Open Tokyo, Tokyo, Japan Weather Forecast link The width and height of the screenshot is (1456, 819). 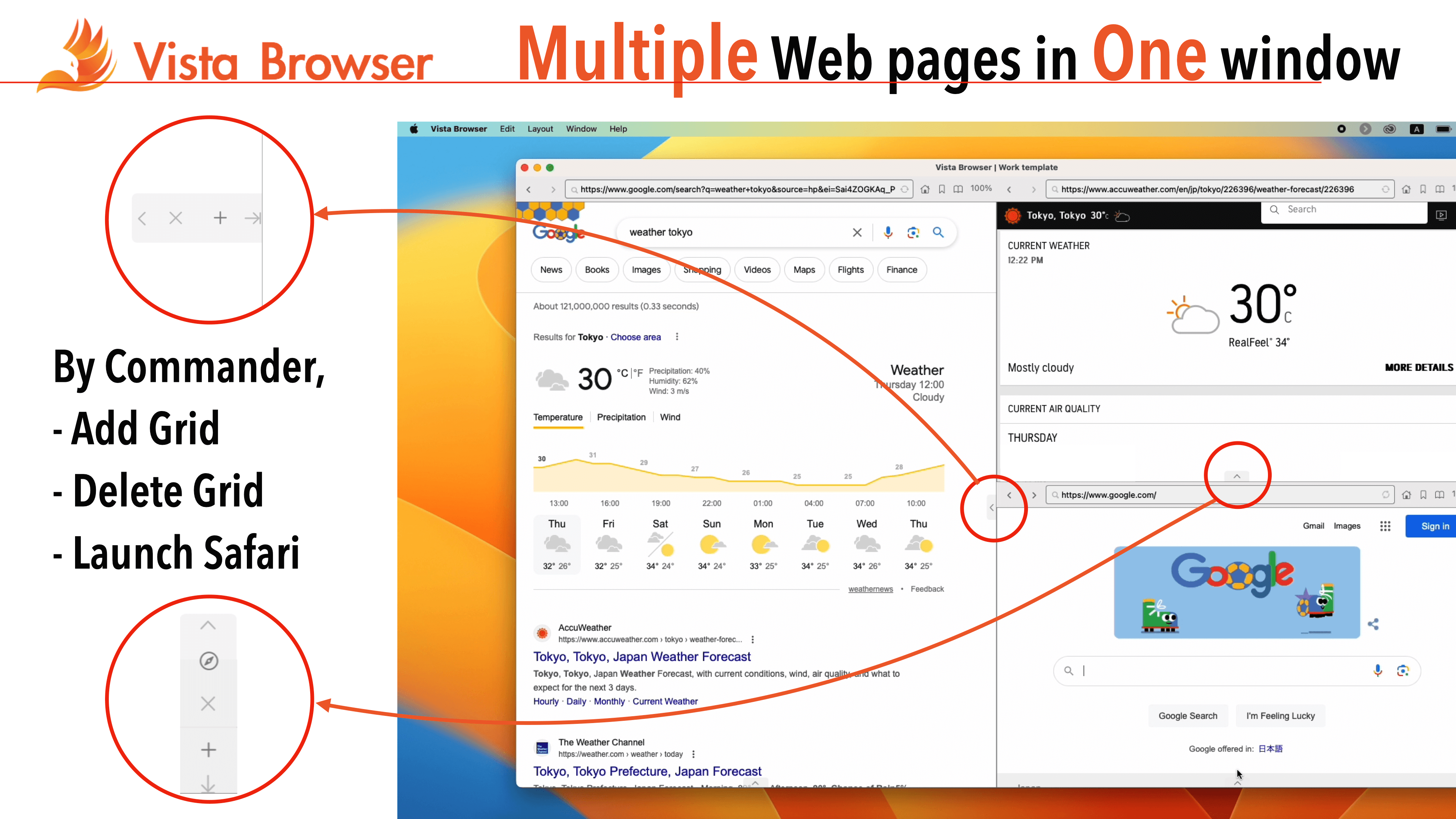click(x=642, y=657)
